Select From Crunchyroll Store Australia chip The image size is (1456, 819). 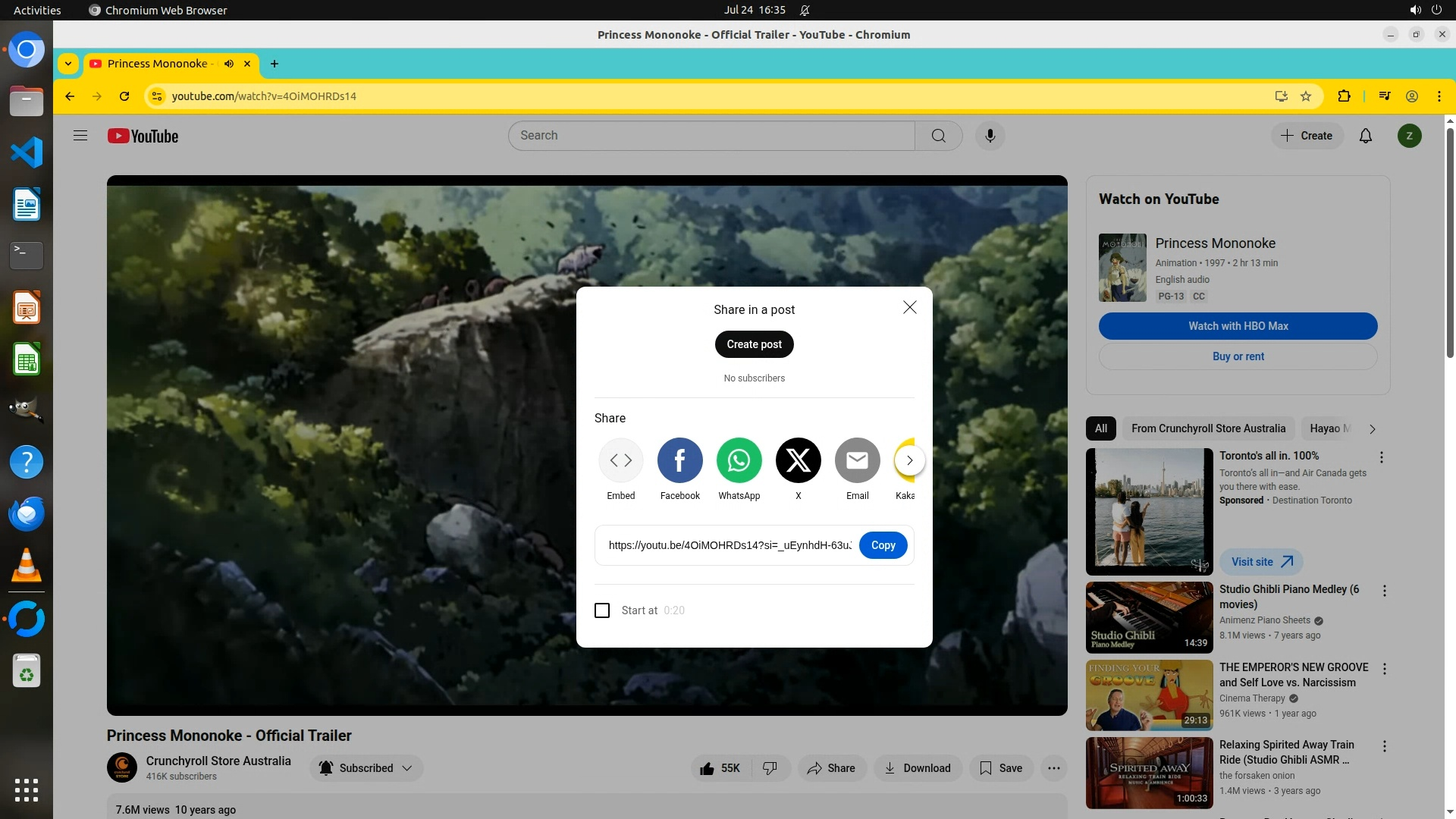(x=1208, y=428)
